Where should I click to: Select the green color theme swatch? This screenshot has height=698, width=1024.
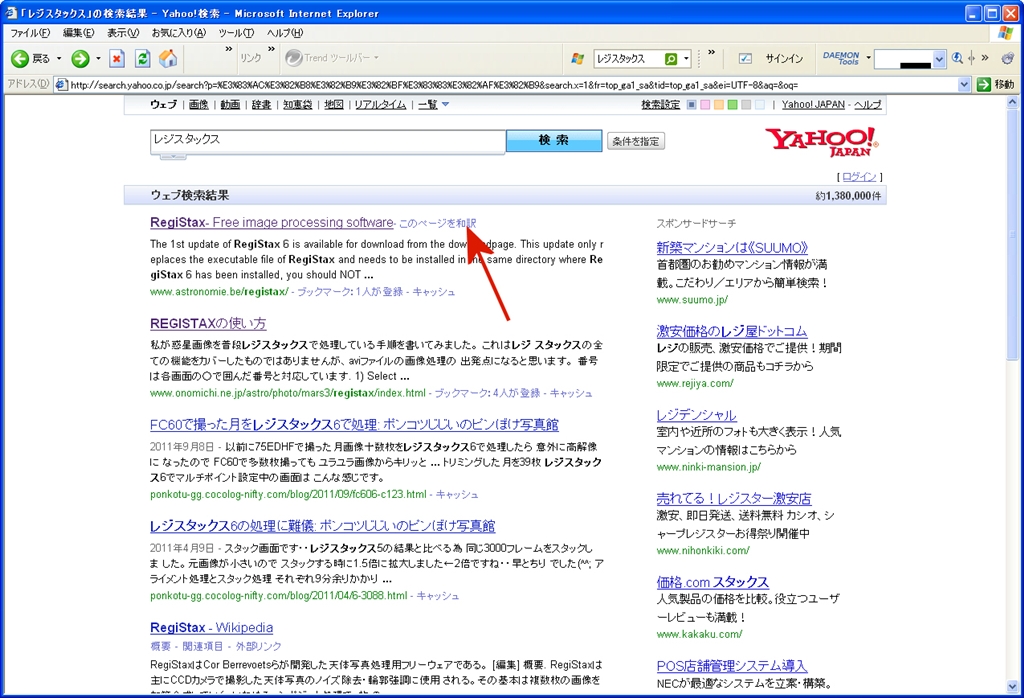click(x=733, y=105)
